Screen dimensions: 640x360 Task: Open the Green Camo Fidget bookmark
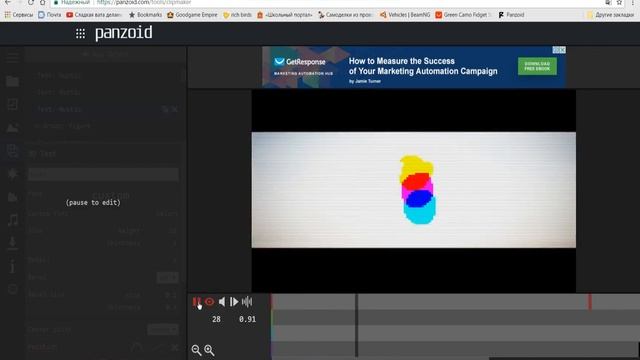point(463,15)
